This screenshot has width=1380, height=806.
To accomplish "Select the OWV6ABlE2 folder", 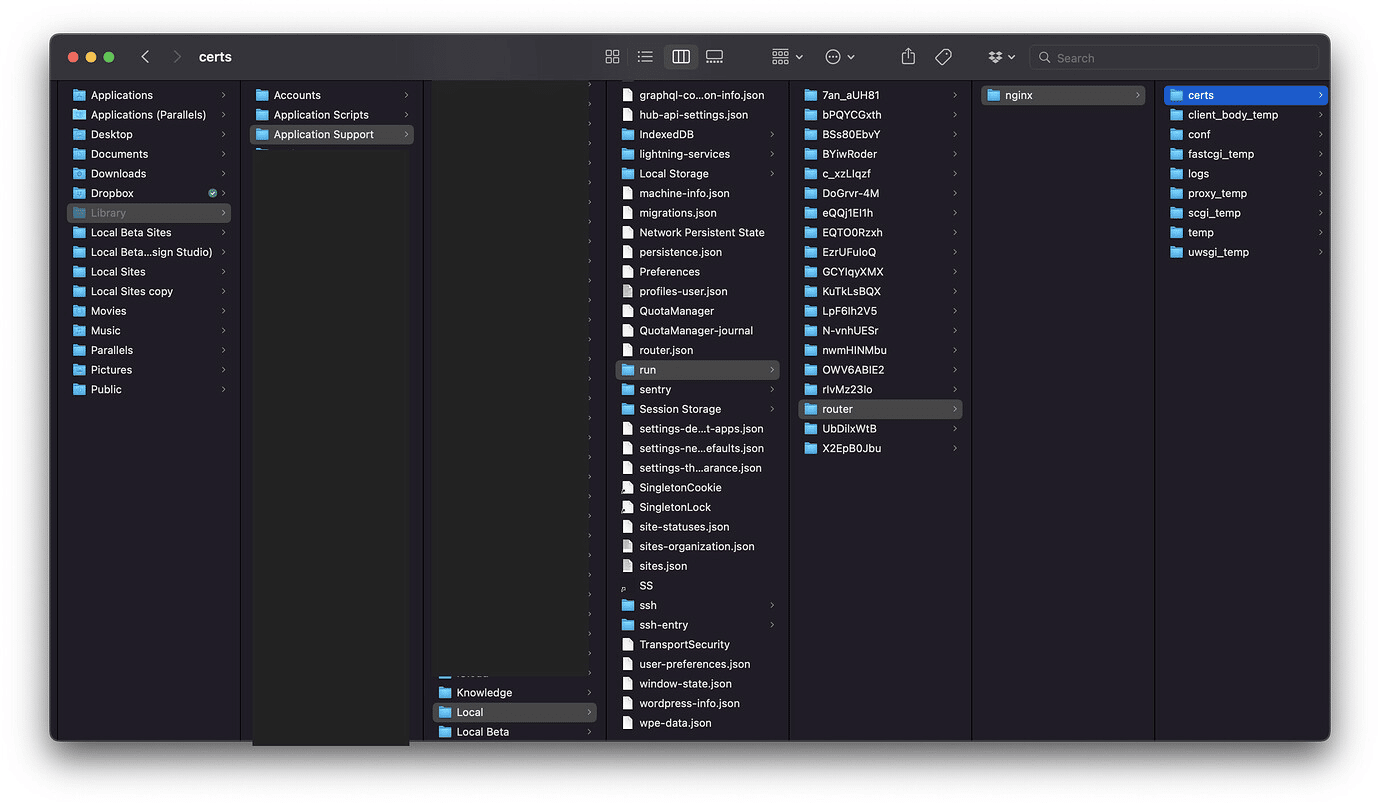I will click(x=880, y=370).
